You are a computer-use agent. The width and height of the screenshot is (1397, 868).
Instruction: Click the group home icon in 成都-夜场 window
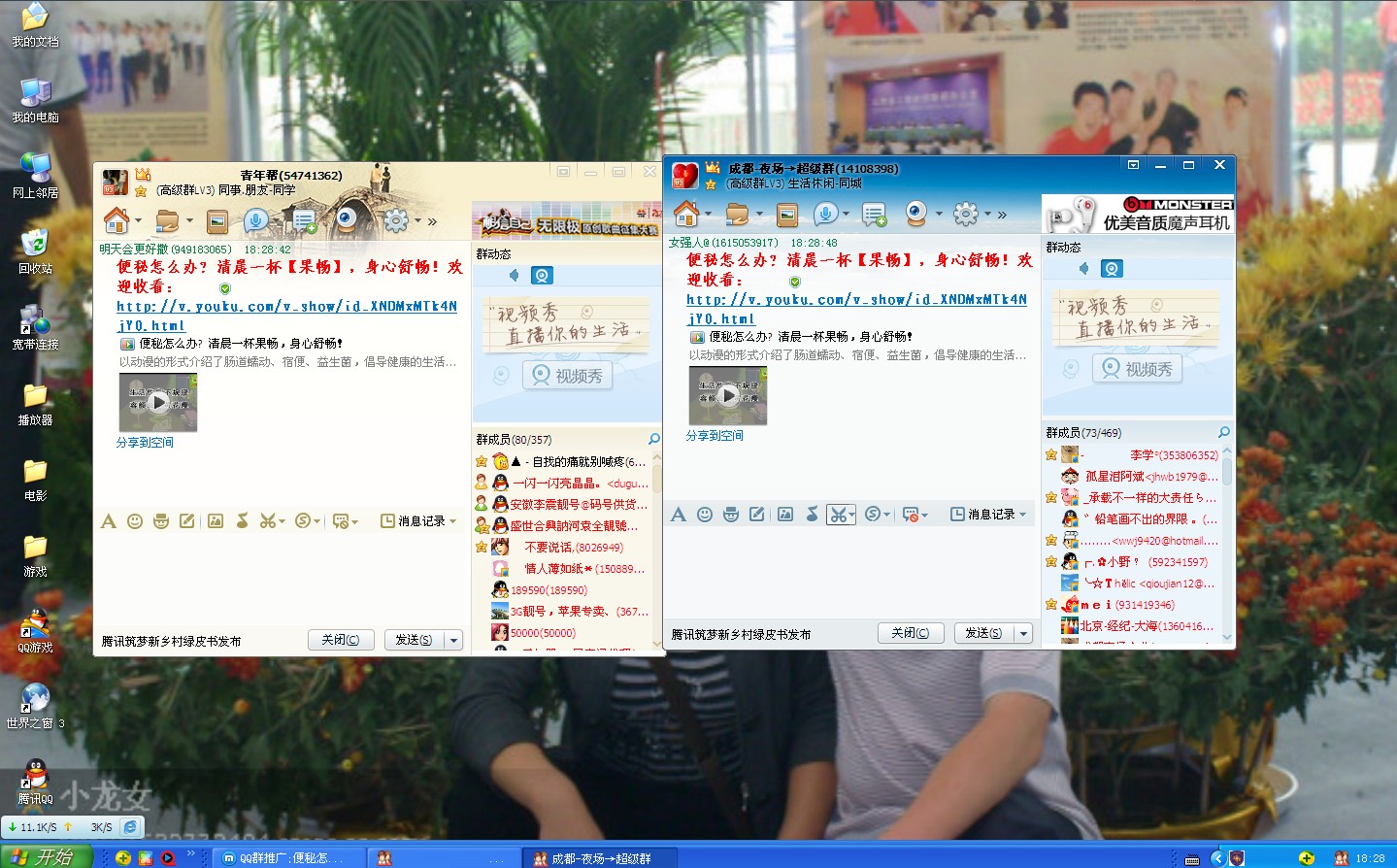[686, 214]
